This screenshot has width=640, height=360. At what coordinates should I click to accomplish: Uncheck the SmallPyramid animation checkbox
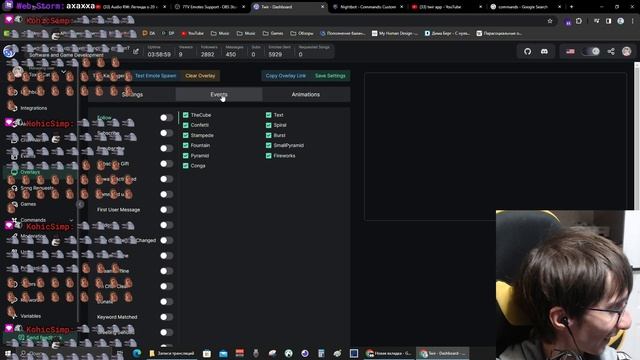(269, 145)
